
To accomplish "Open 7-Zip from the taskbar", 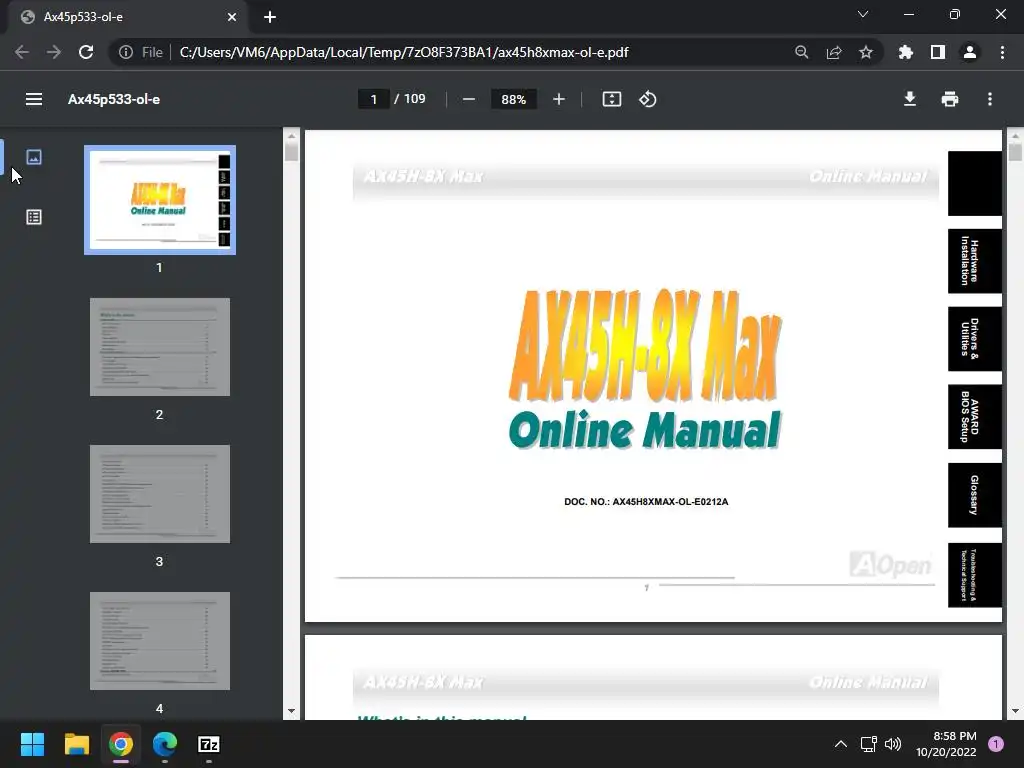I will (x=209, y=744).
